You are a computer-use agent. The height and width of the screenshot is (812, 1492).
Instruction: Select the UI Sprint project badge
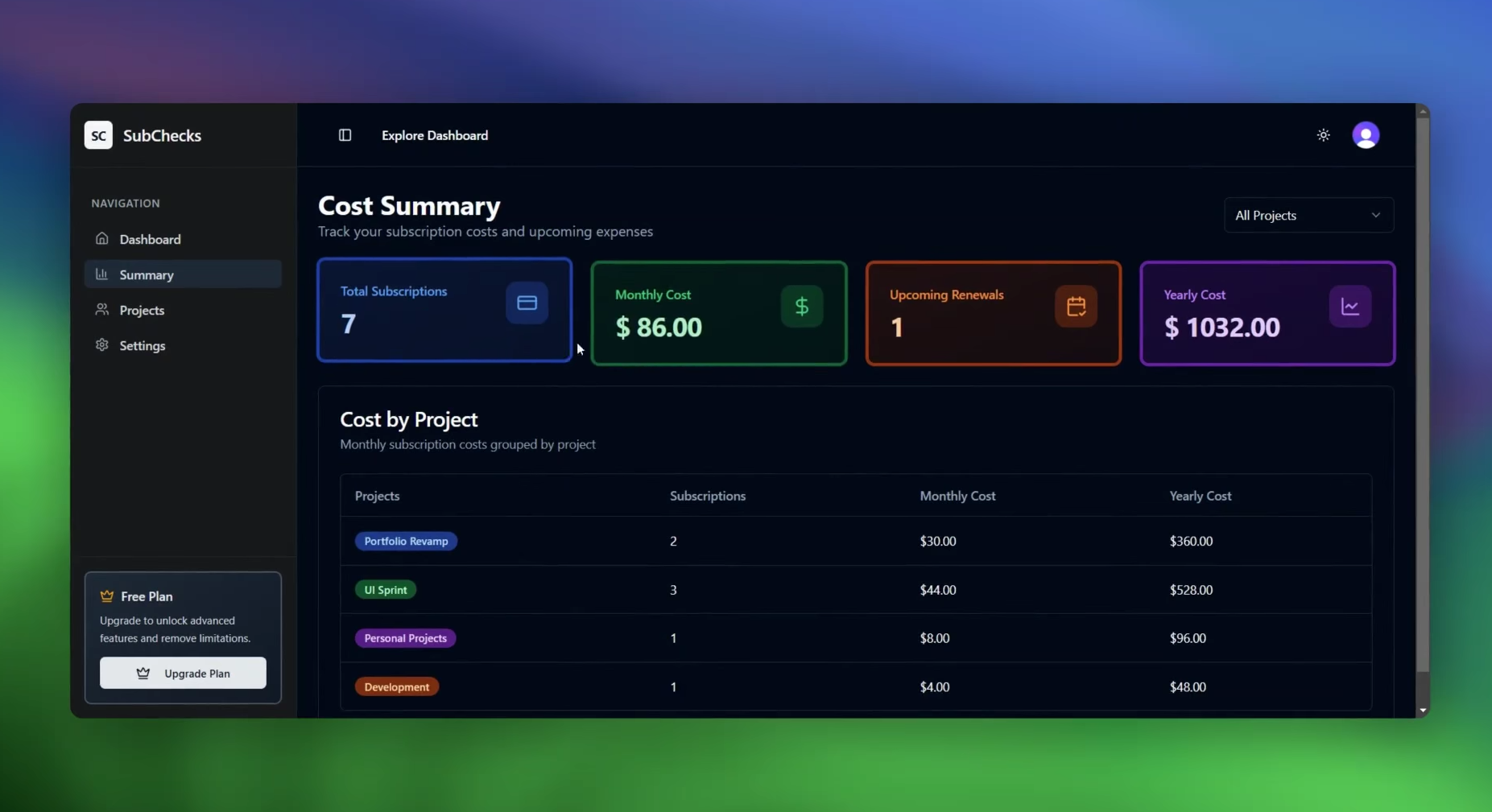pos(385,590)
